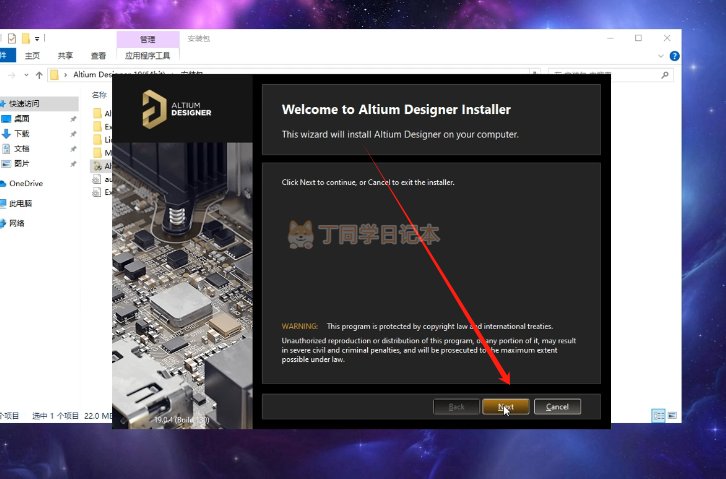Image resolution: width=726 pixels, height=479 pixels.
Task: Select the file starting with au in list
Action: [x=102, y=179]
